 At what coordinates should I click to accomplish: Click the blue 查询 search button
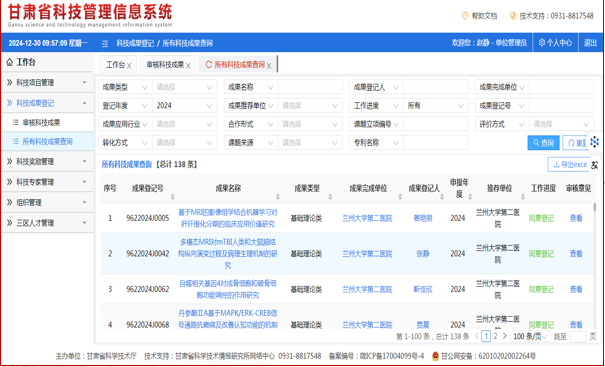pyautogui.click(x=543, y=143)
